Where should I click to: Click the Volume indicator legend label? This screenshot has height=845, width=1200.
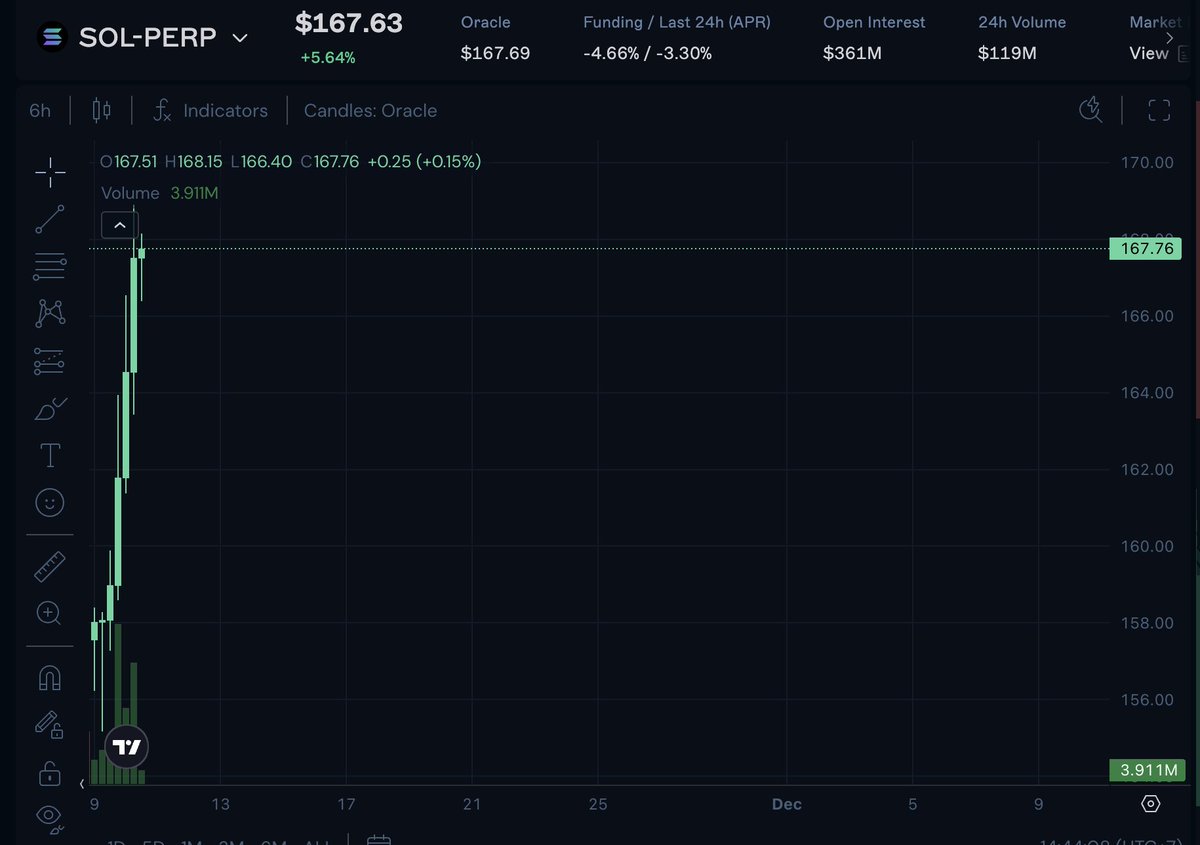pos(130,193)
